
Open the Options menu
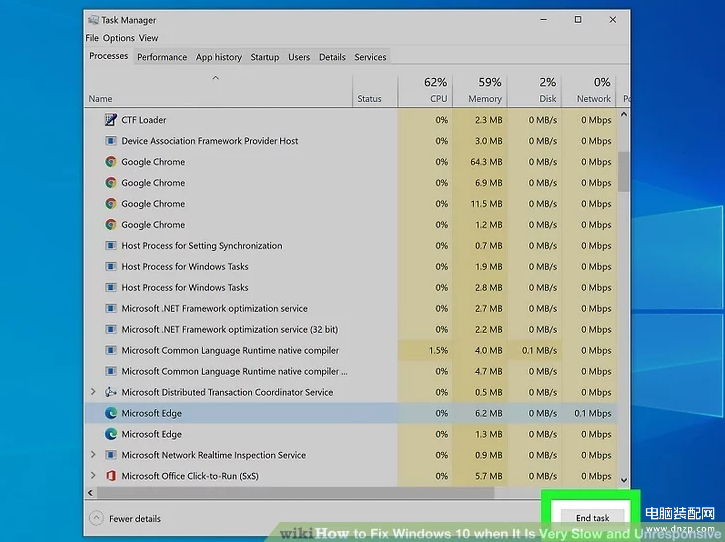[x=119, y=38]
